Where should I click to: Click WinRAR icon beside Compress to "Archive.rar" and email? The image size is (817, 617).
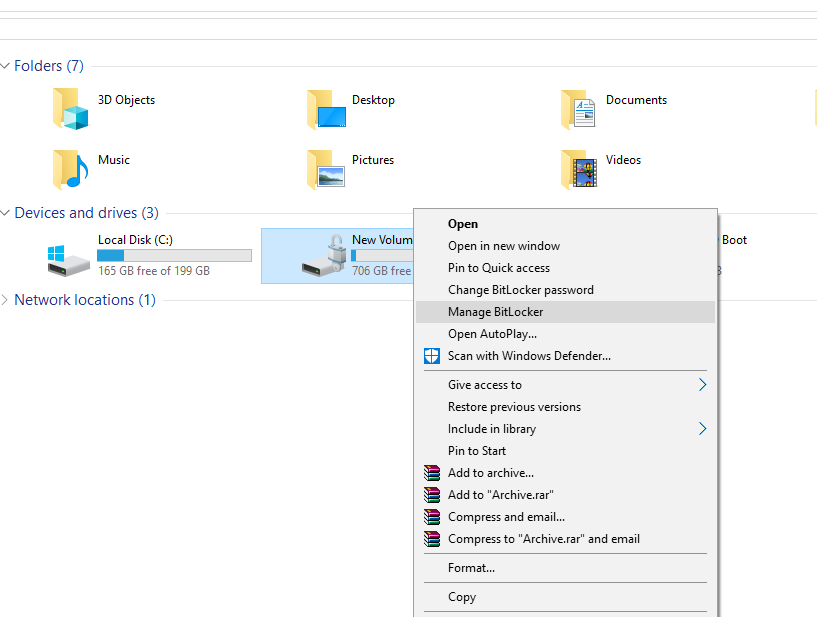[431, 539]
